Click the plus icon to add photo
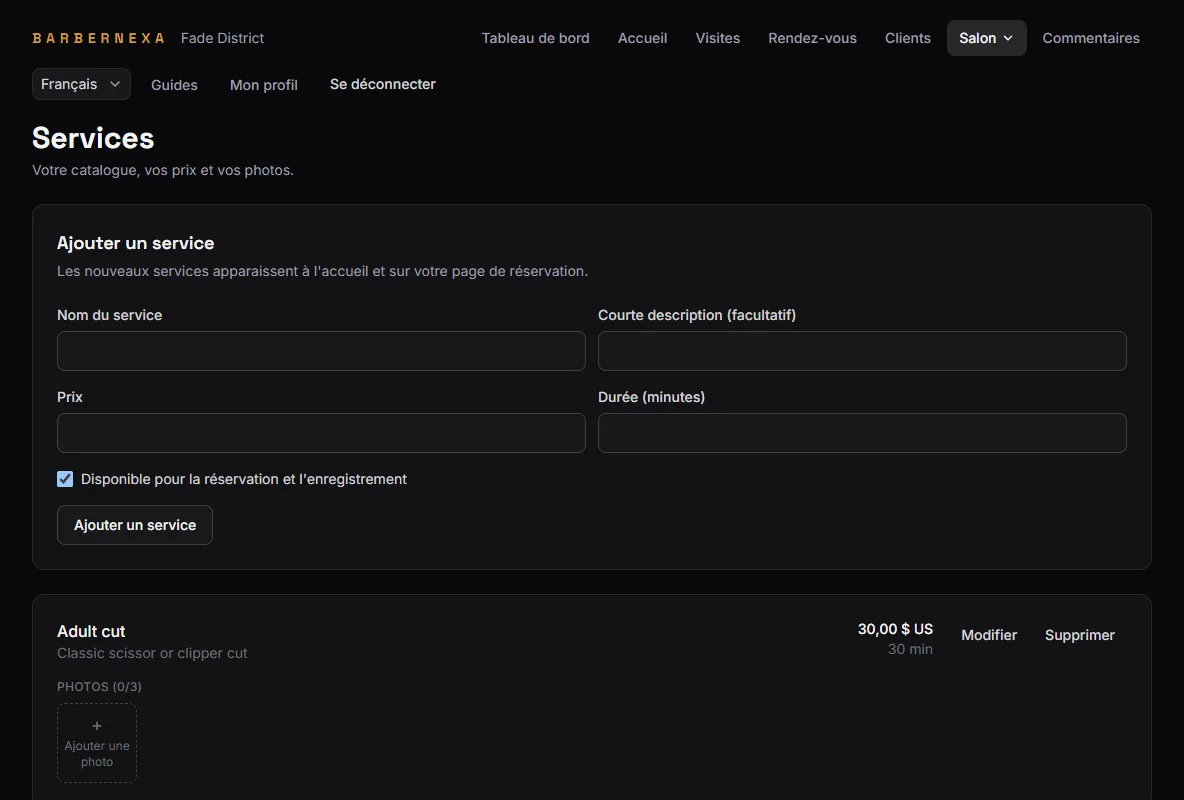This screenshot has width=1184, height=800. [97, 726]
